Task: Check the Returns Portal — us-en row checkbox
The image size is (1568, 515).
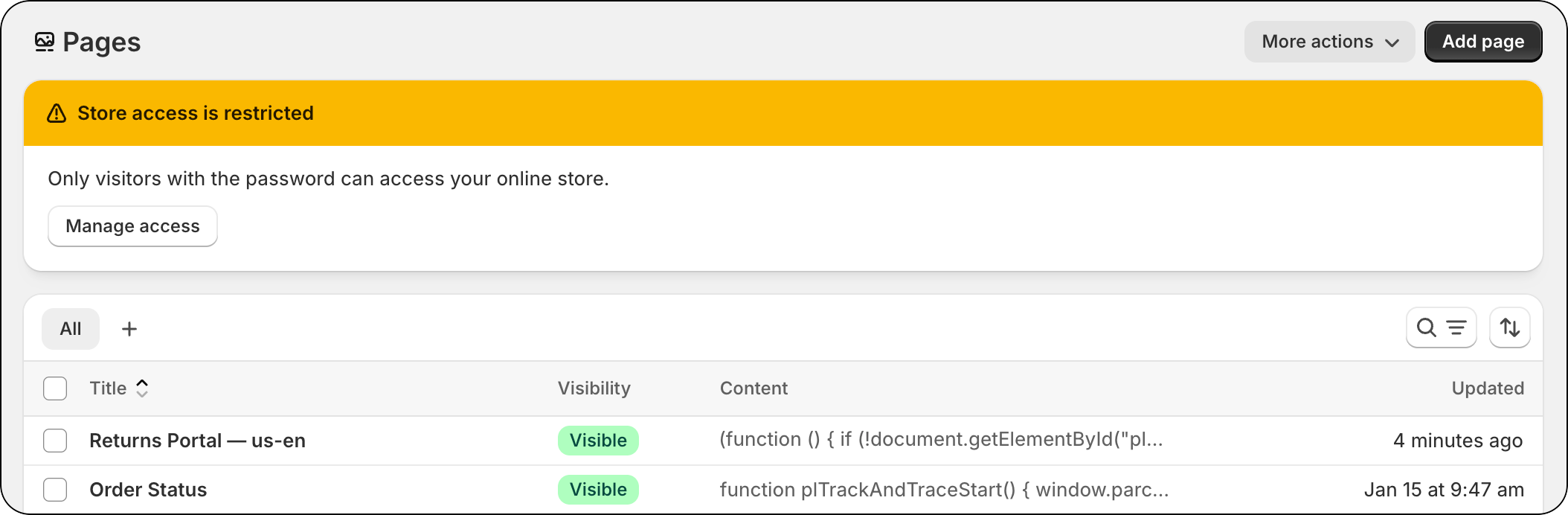Action: pos(55,441)
